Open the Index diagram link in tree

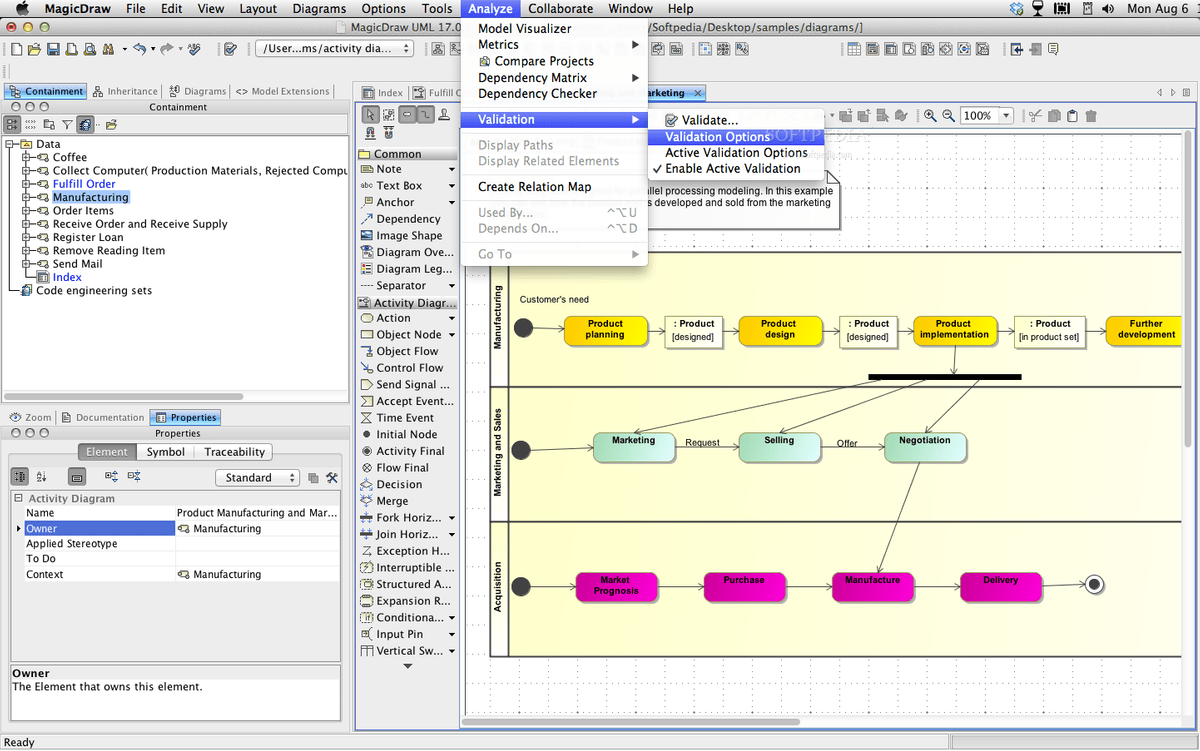67,277
